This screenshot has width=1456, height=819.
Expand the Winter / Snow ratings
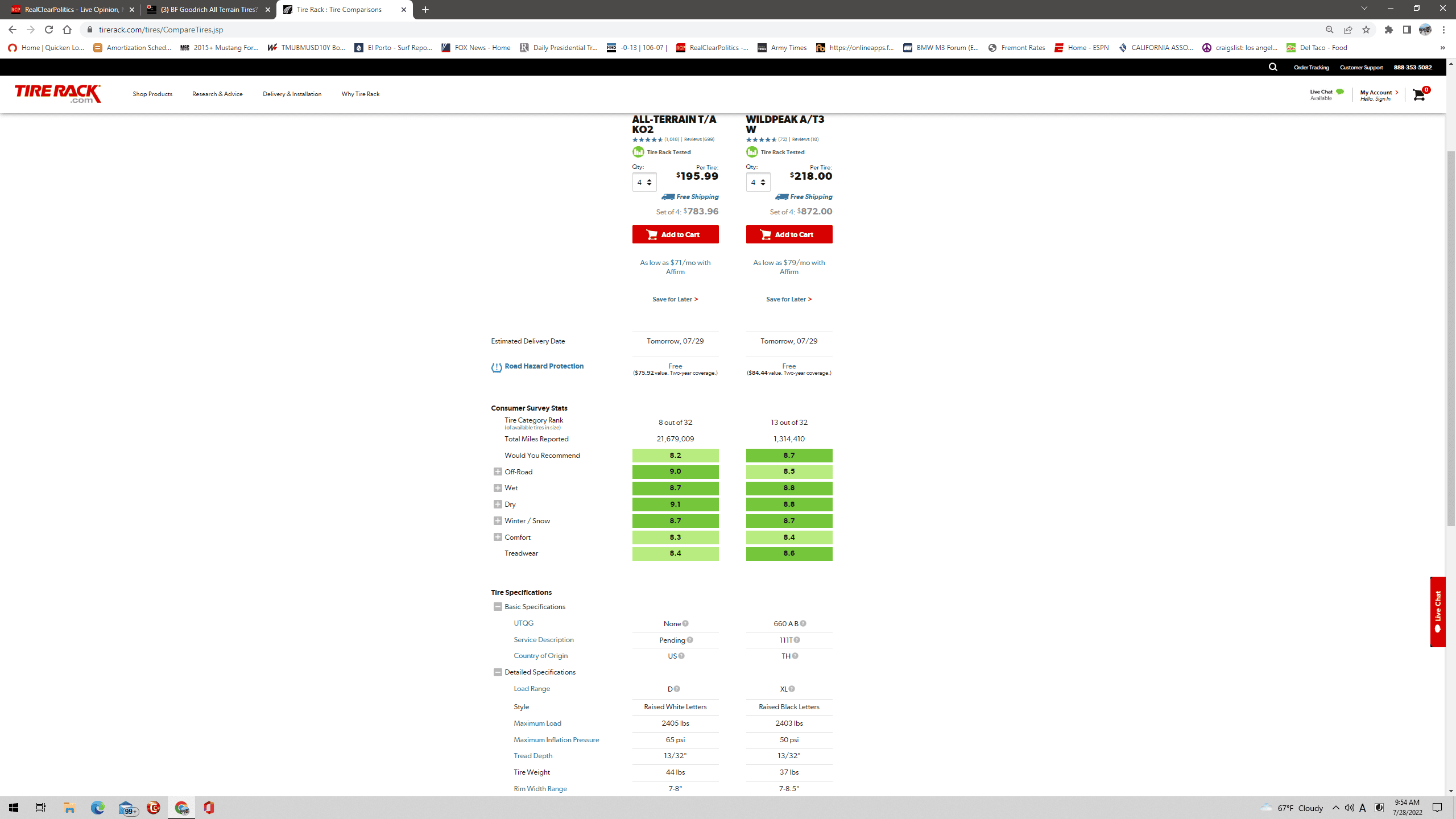pyautogui.click(x=498, y=520)
